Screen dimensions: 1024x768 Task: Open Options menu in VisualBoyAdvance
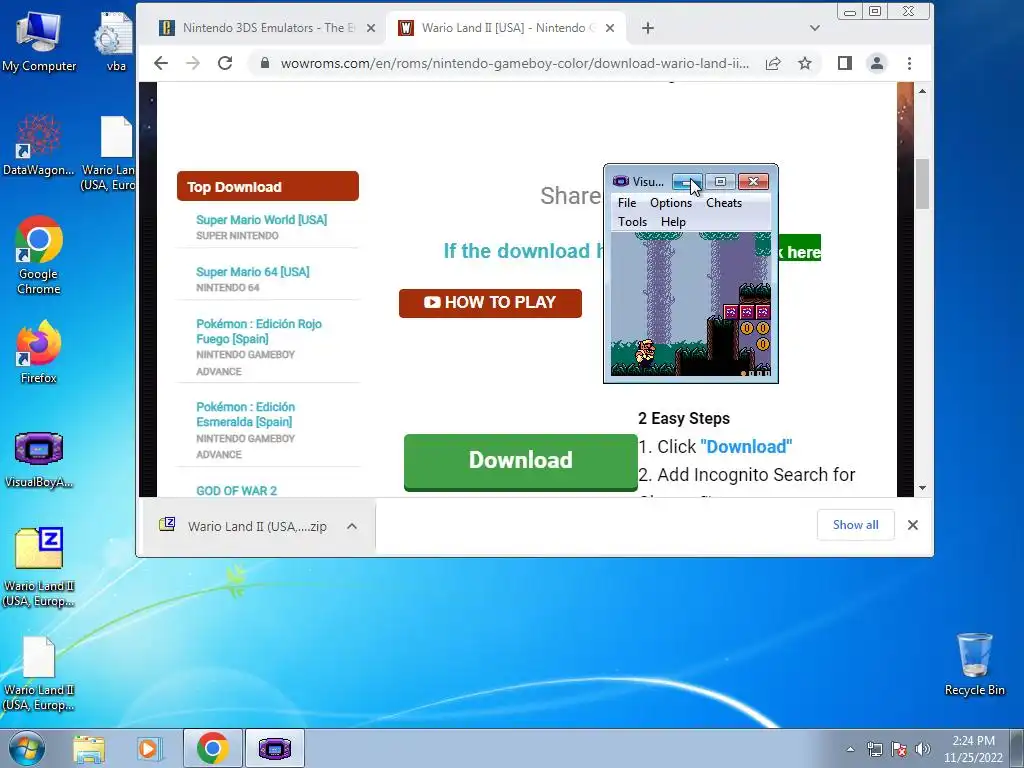(x=671, y=203)
